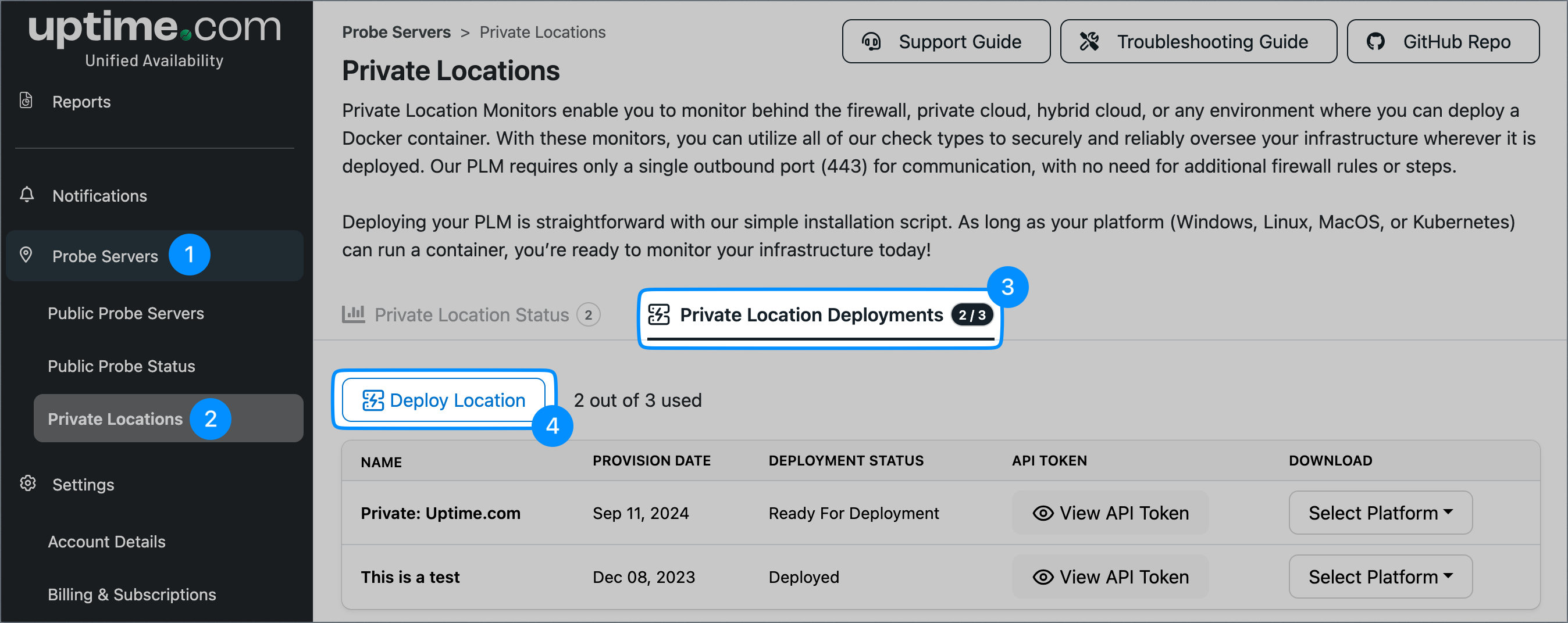Click the 2 out of 3 used text
The image size is (1568, 623).
click(637, 400)
